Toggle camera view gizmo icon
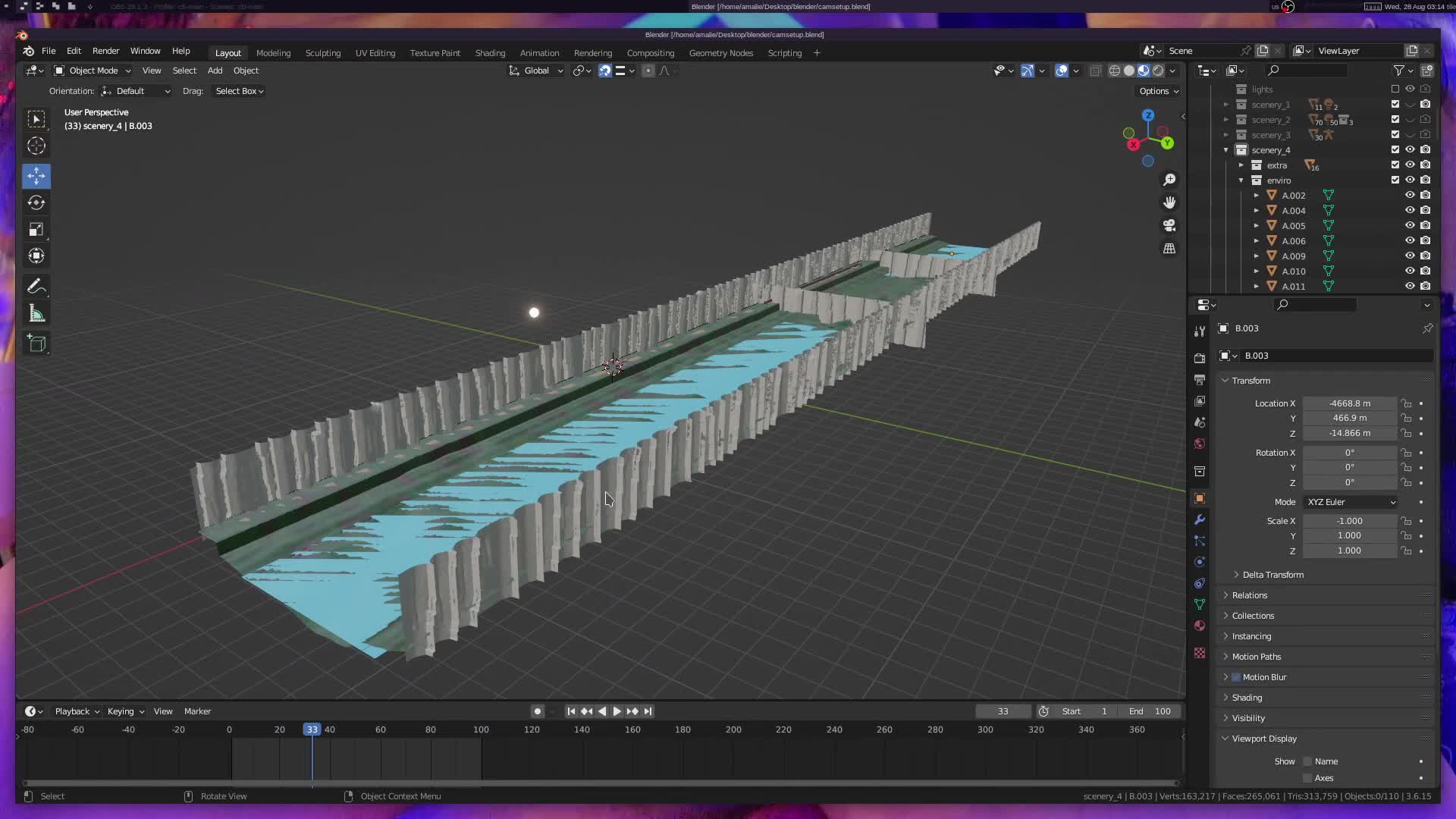Viewport: 1456px width, 819px height. pyautogui.click(x=1169, y=225)
